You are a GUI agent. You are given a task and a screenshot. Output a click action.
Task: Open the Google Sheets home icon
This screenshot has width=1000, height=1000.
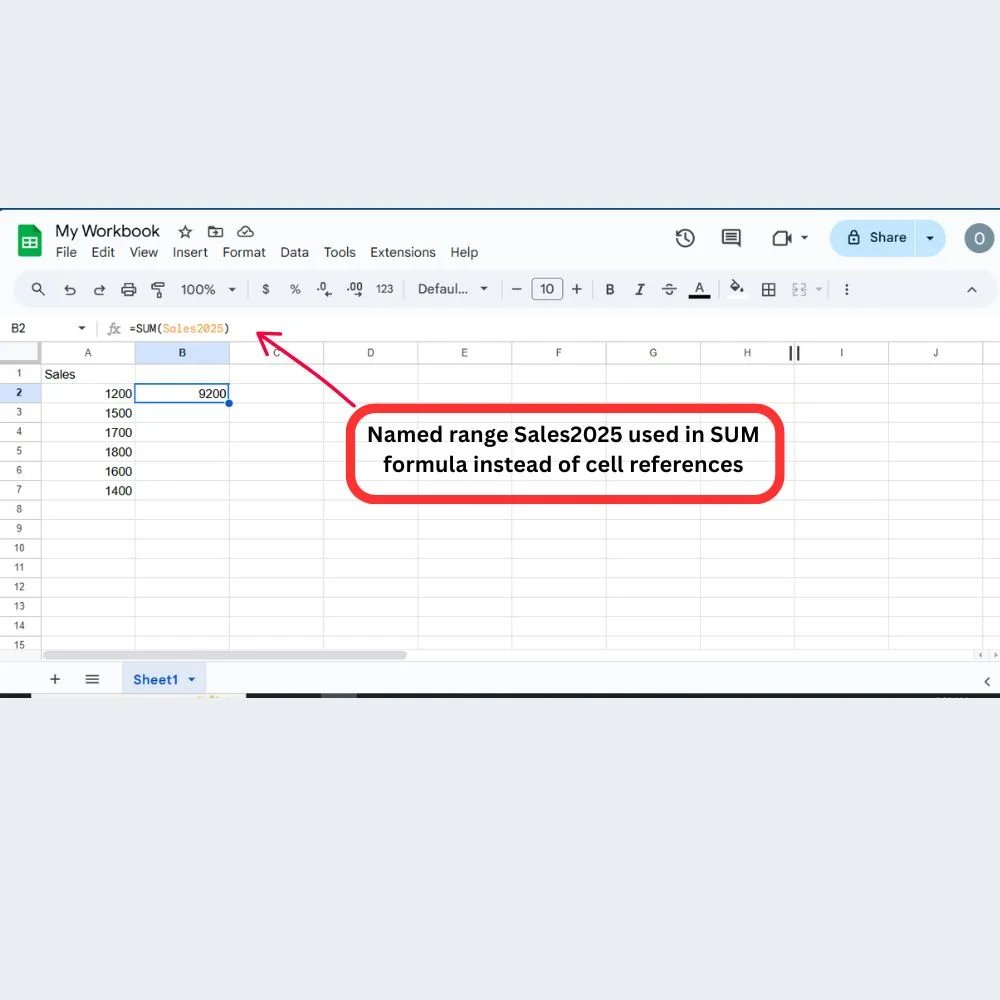point(29,240)
